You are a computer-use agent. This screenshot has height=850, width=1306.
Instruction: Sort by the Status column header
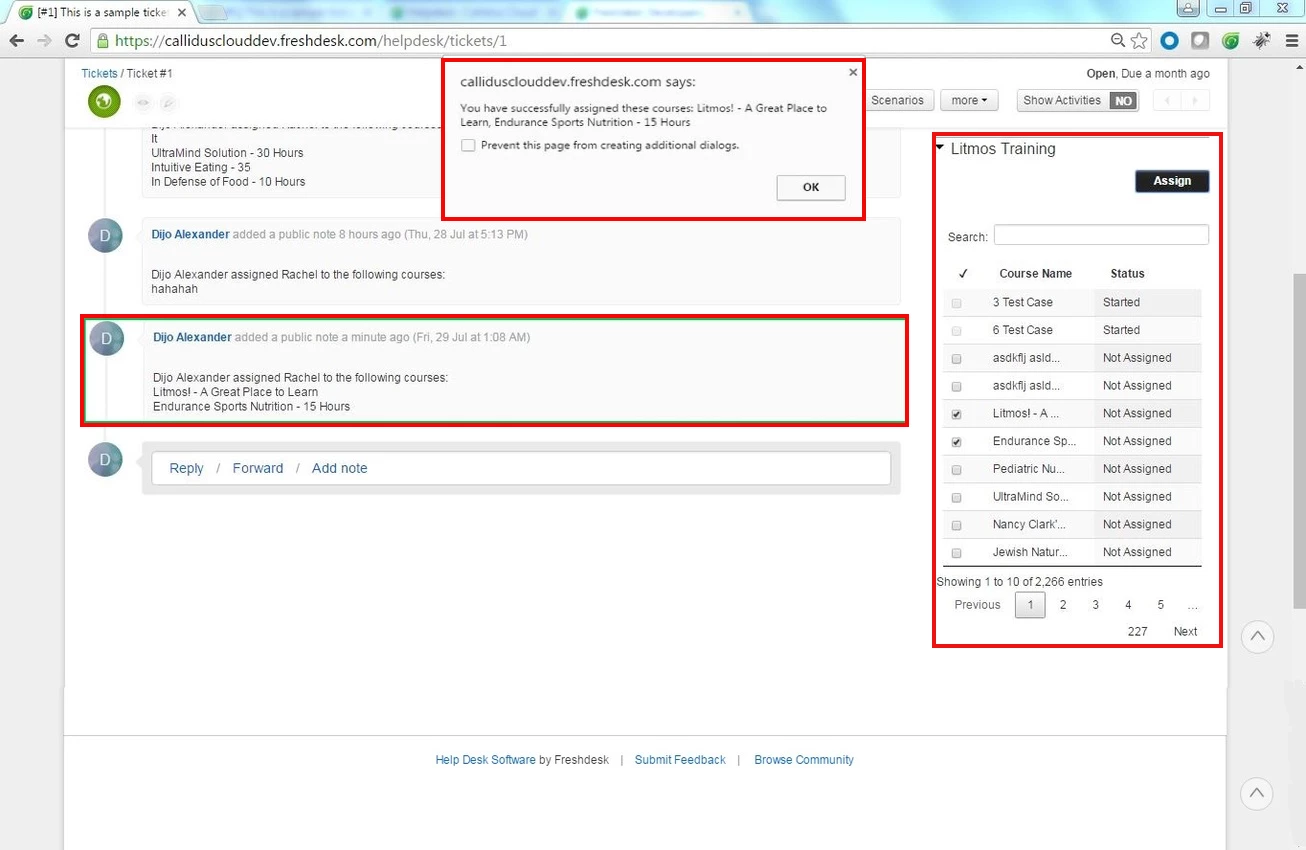pos(1127,274)
